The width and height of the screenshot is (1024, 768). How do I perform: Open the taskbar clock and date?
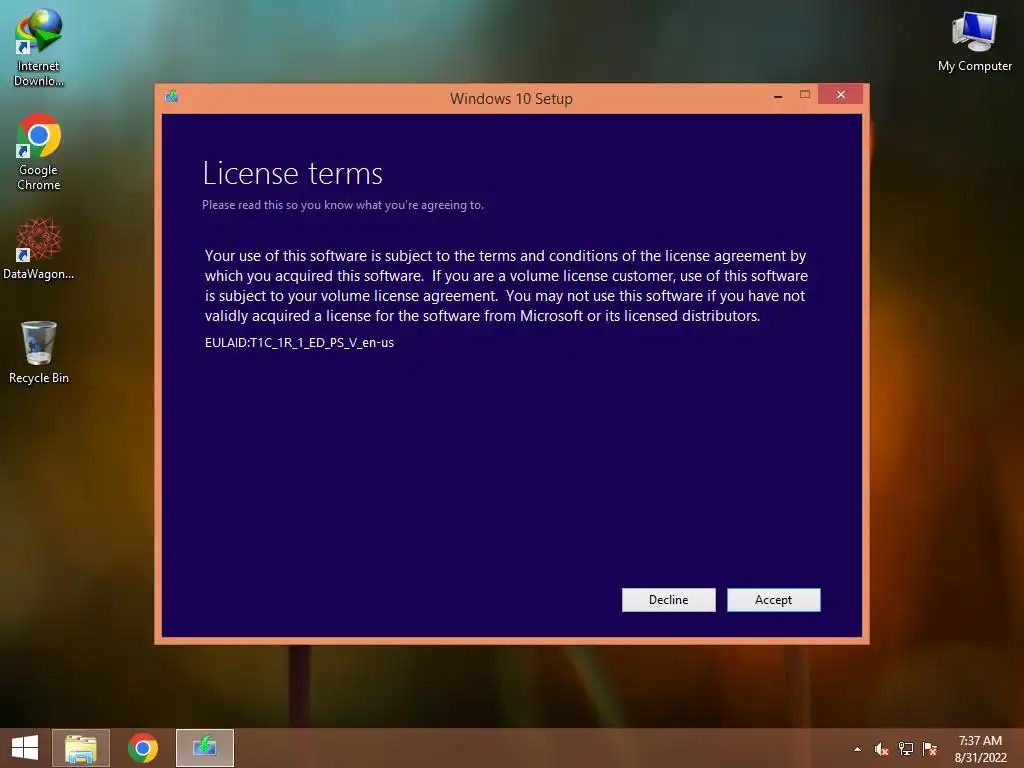coord(980,749)
